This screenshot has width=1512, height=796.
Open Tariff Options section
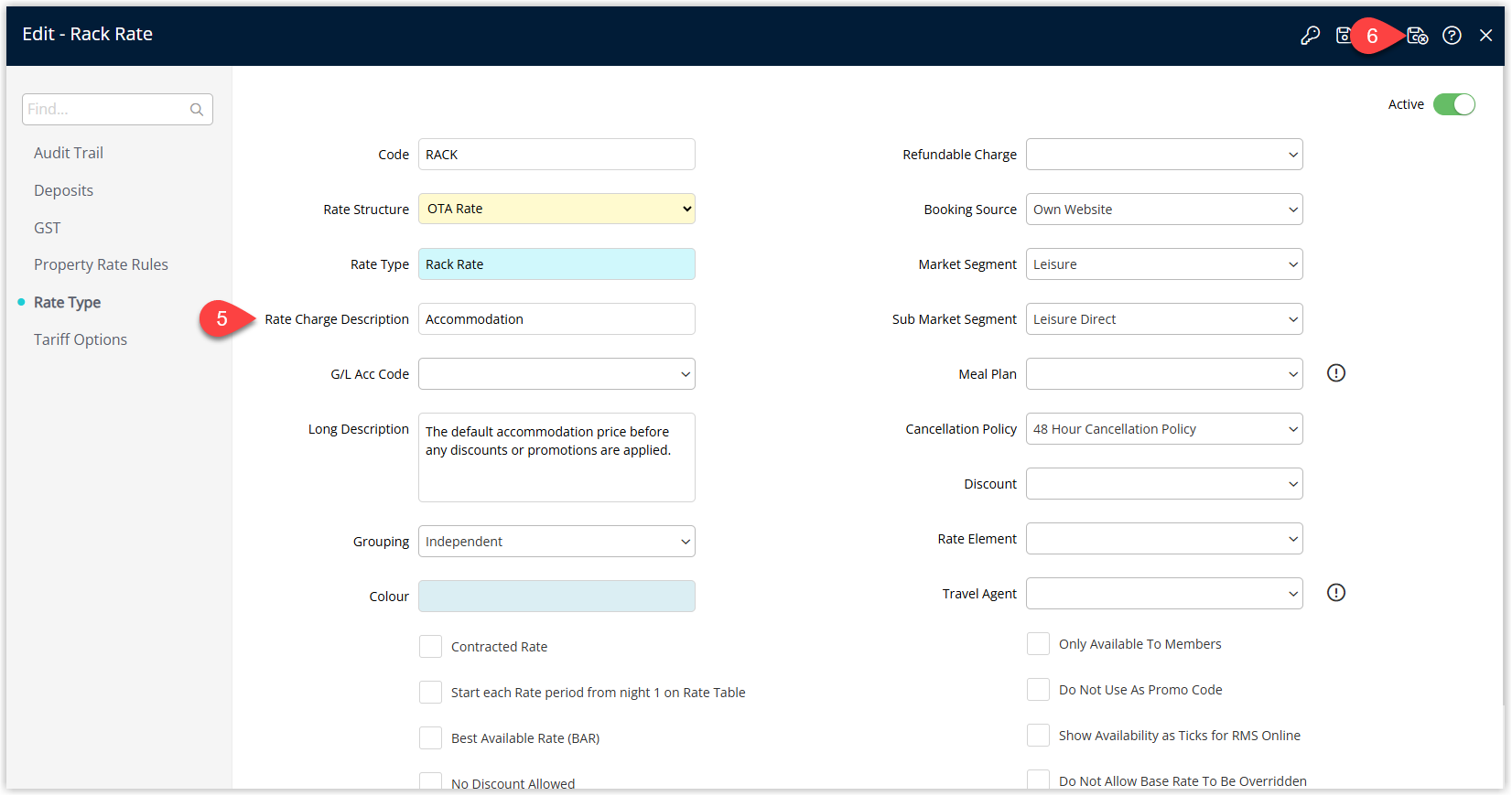point(81,339)
